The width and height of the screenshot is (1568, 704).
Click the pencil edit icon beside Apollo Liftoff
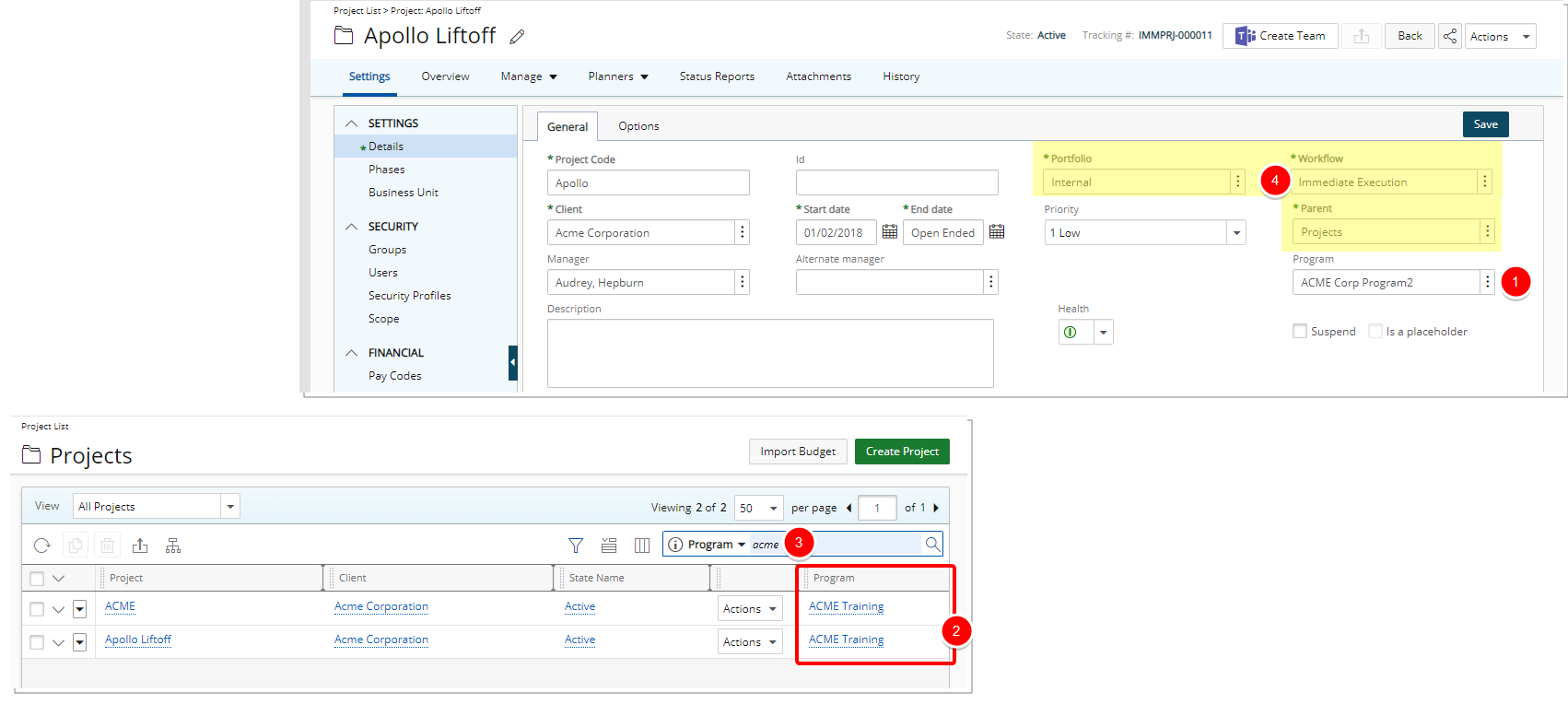point(518,37)
